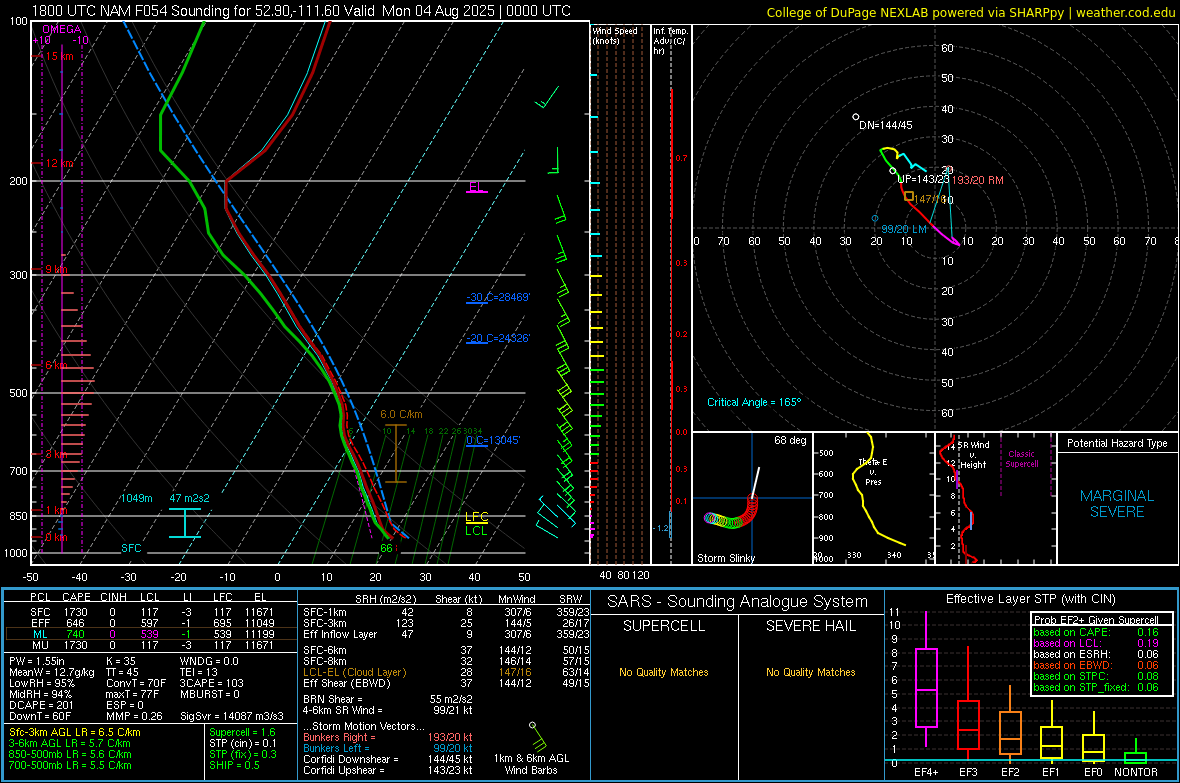
Task: Click the BRN Shear = 55 m2/s2 value
Action: click(388, 699)
